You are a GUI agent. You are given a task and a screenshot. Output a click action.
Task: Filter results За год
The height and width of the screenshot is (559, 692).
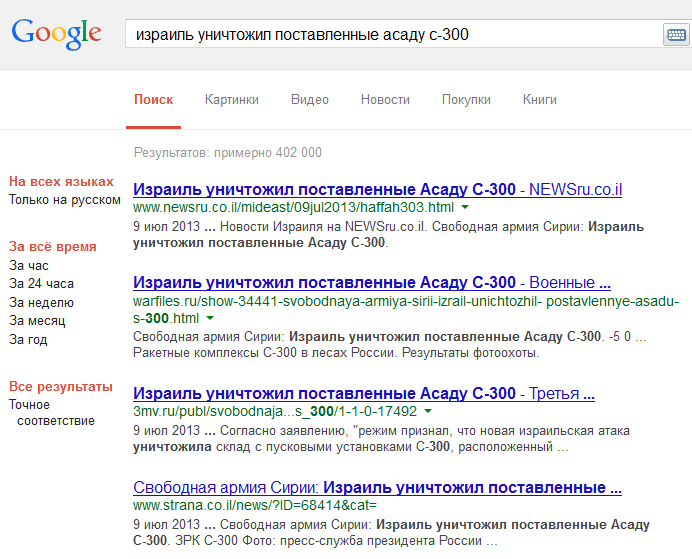click(28, 340)
